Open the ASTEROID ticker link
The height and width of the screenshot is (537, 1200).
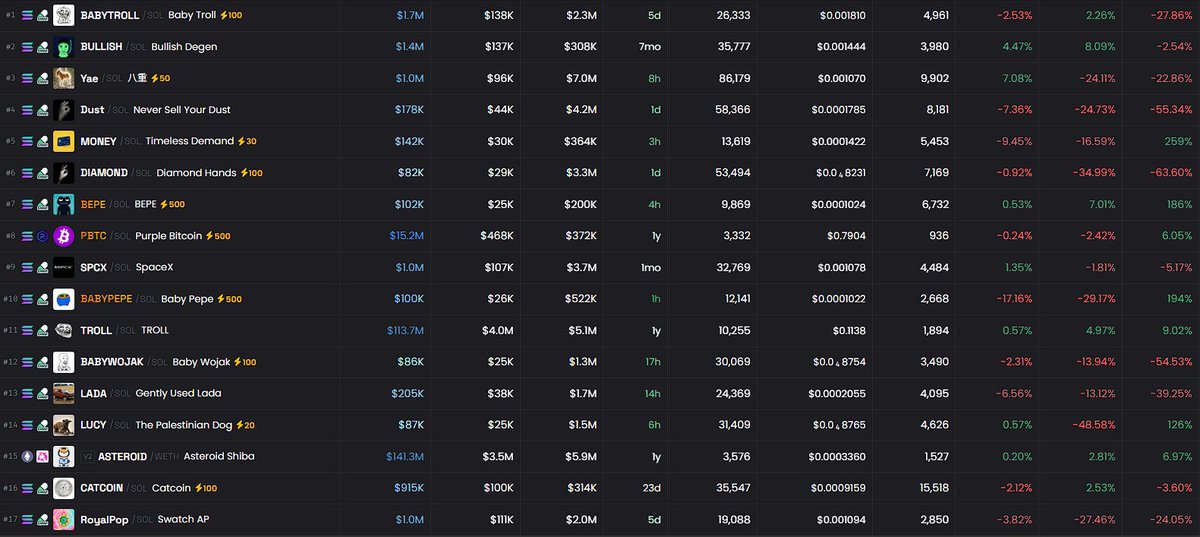[x=122, y=456]
